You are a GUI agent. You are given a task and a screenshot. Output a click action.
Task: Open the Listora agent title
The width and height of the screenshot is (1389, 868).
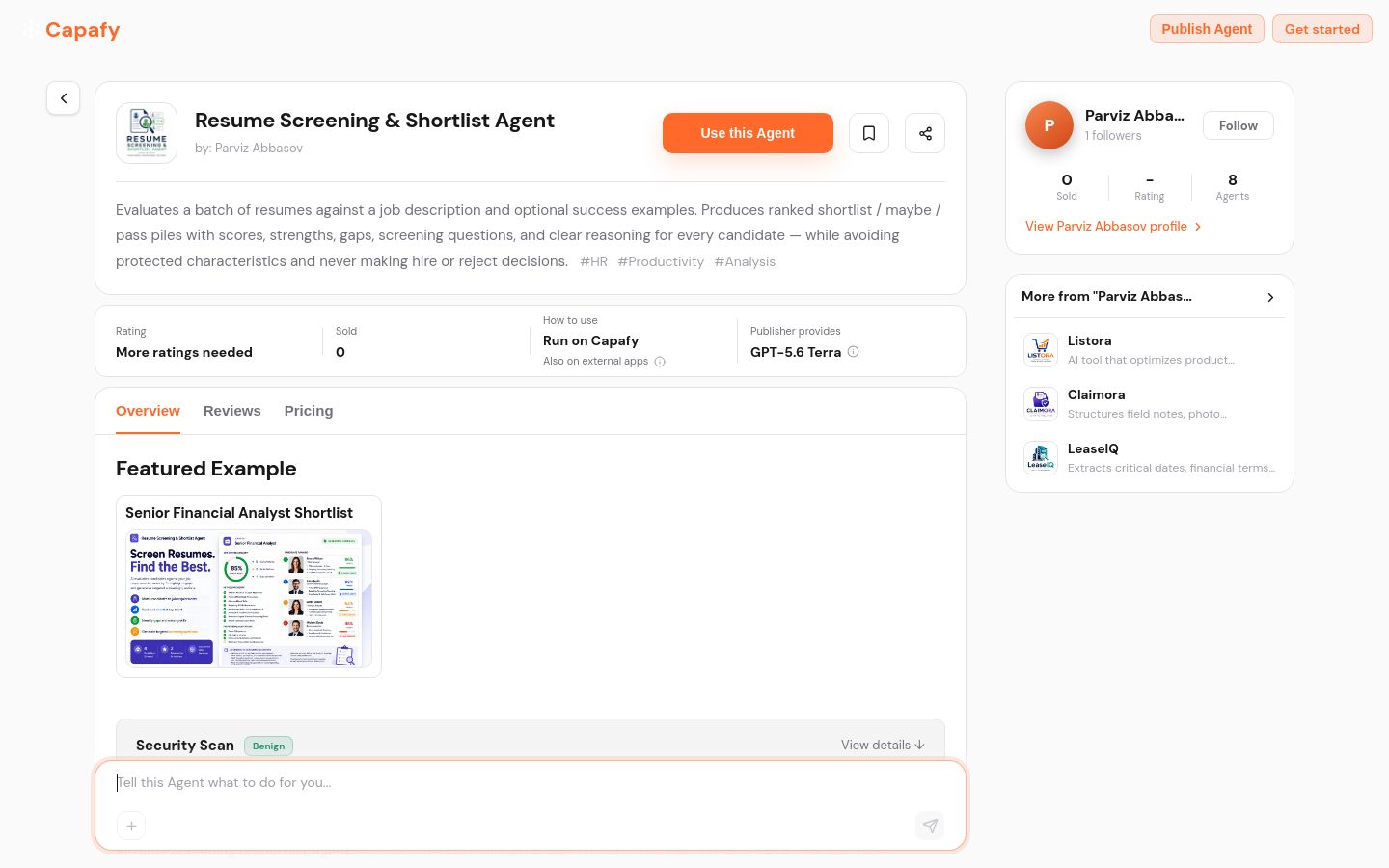coord(1090,340)
